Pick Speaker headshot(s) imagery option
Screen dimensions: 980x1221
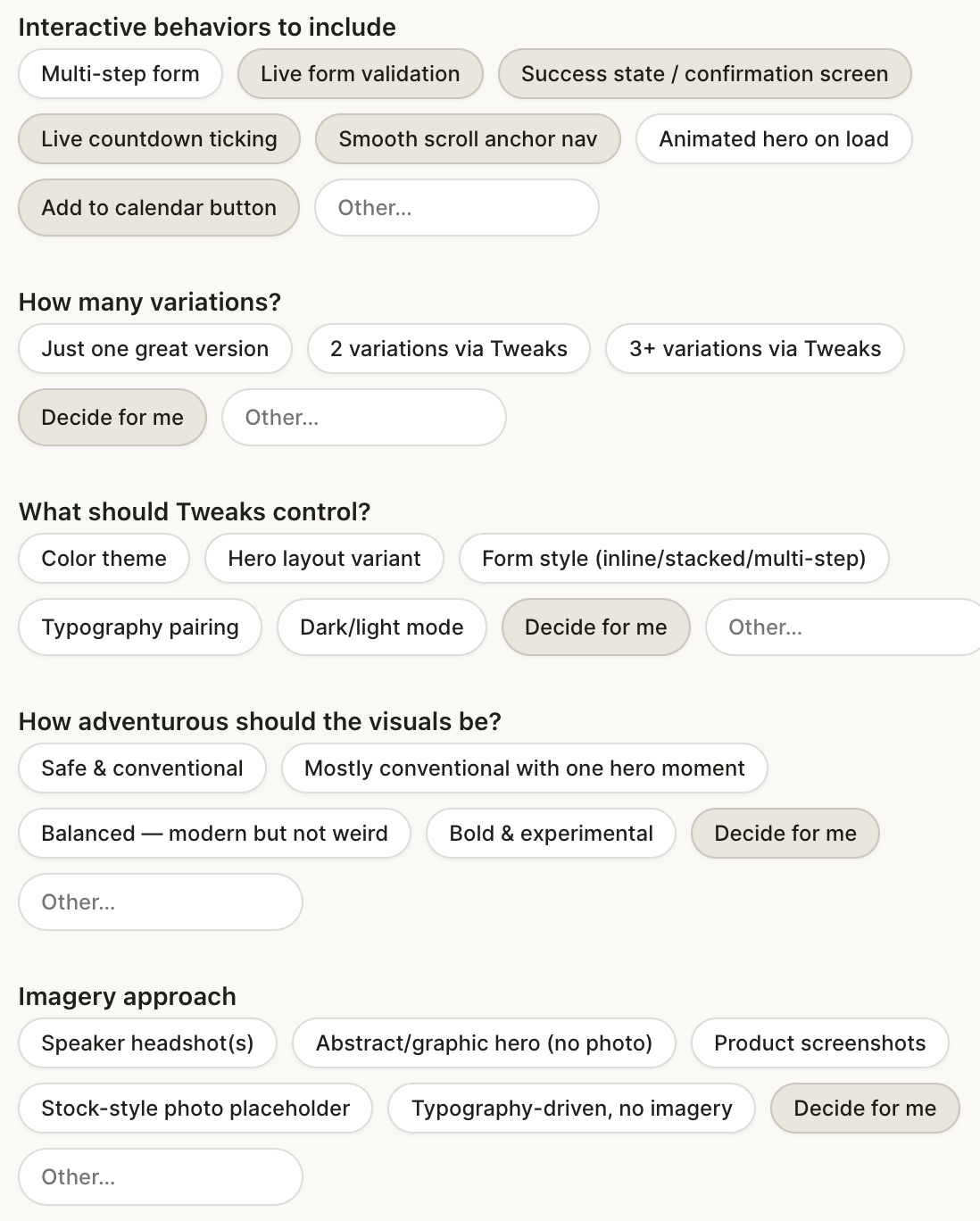147,1043
